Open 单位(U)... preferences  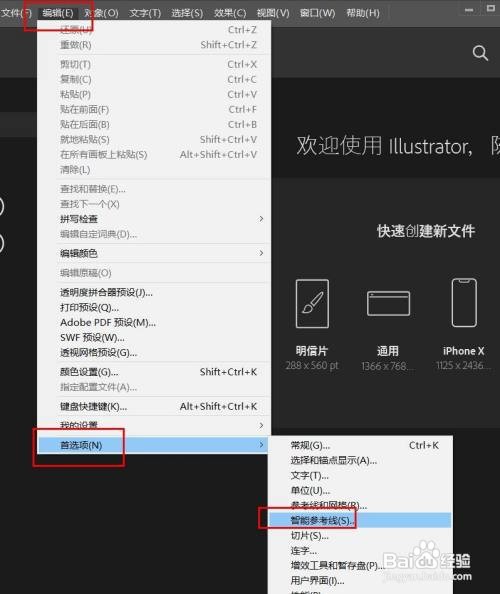360,491
